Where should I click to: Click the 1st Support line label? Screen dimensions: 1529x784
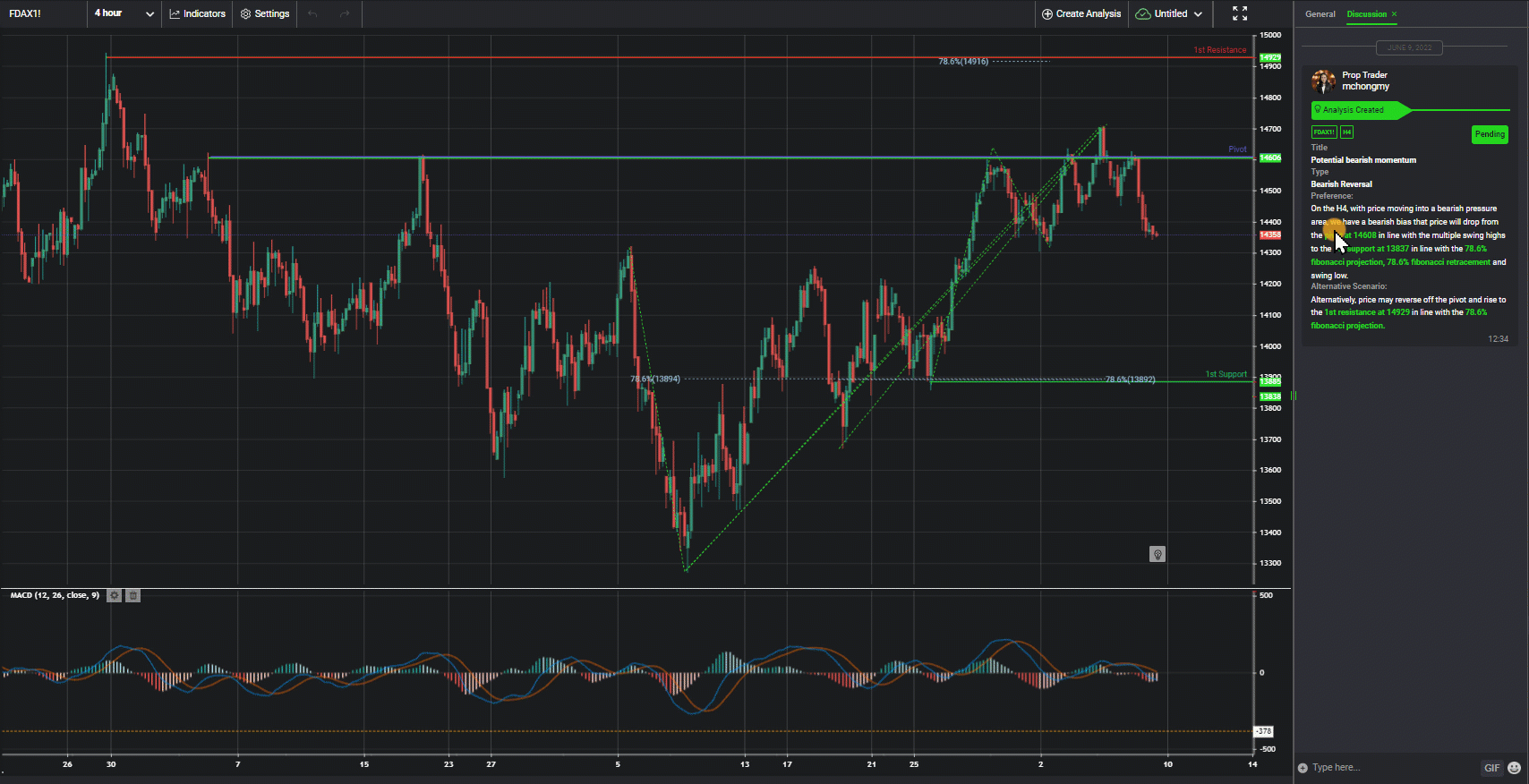[1226, 374]
